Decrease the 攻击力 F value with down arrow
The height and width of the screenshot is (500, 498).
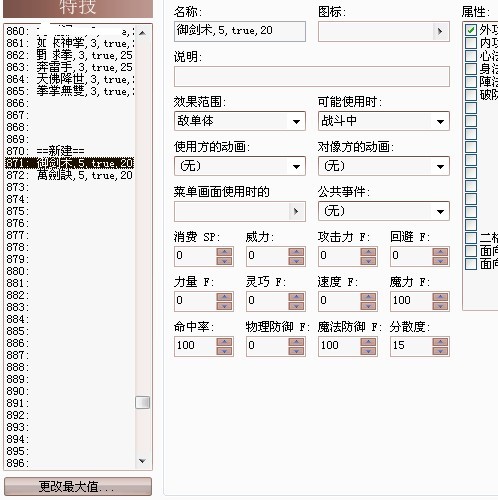[368, 261]
